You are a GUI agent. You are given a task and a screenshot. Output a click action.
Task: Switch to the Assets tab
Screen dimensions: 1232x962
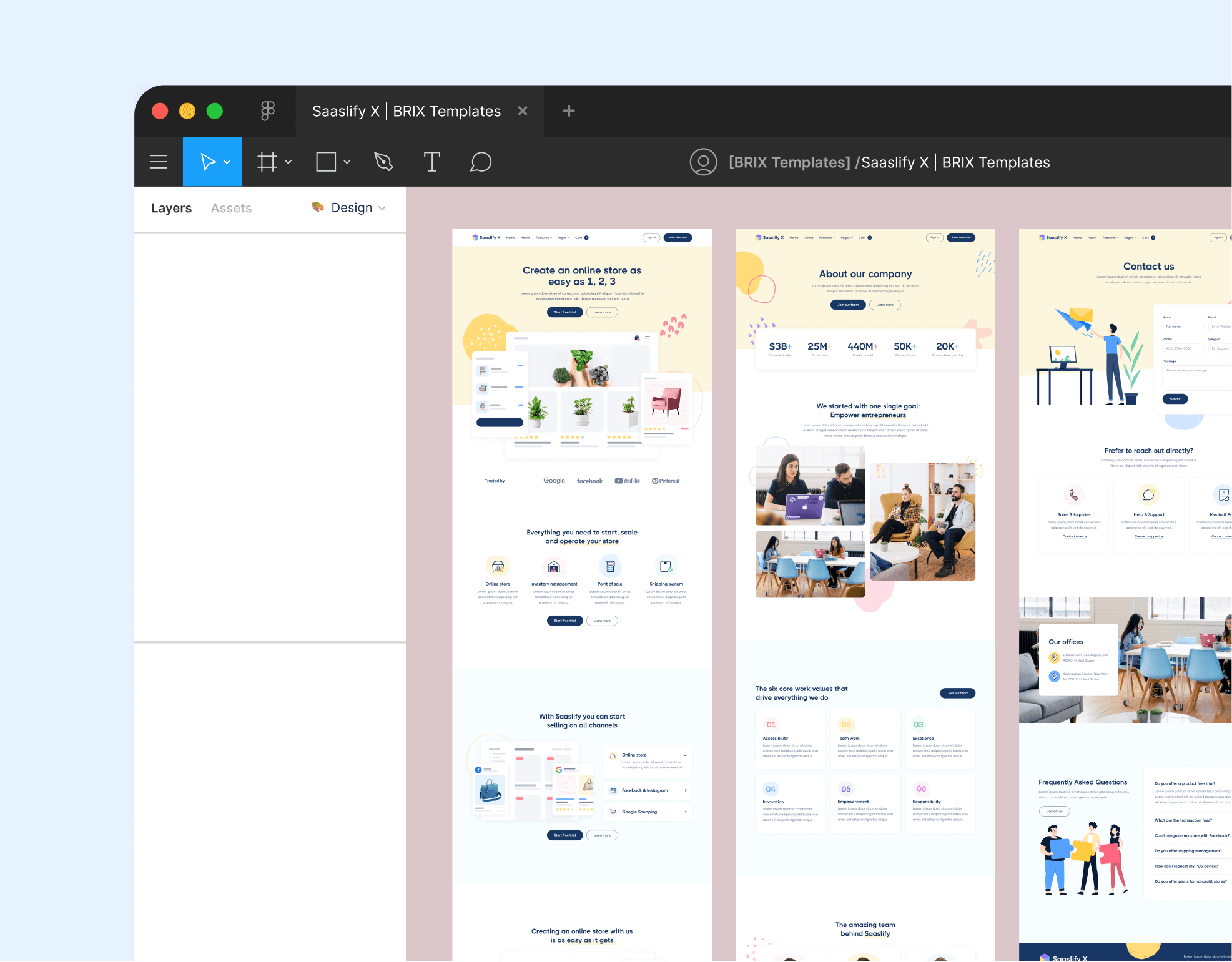point(231,208)
